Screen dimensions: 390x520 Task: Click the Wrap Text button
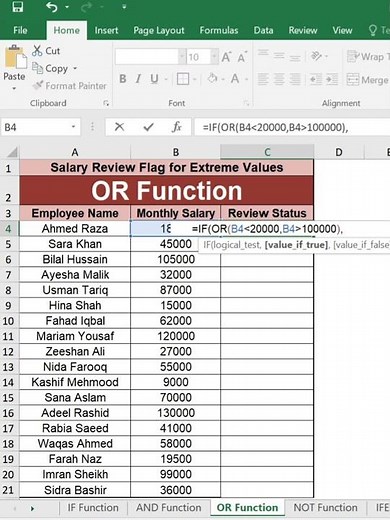[368, 57]
